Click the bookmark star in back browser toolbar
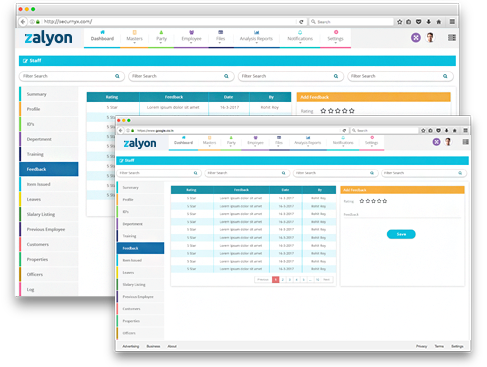Image resolution: width=487 pixels, height=367 pixels. pyautogui.click(x=399, y=22)
